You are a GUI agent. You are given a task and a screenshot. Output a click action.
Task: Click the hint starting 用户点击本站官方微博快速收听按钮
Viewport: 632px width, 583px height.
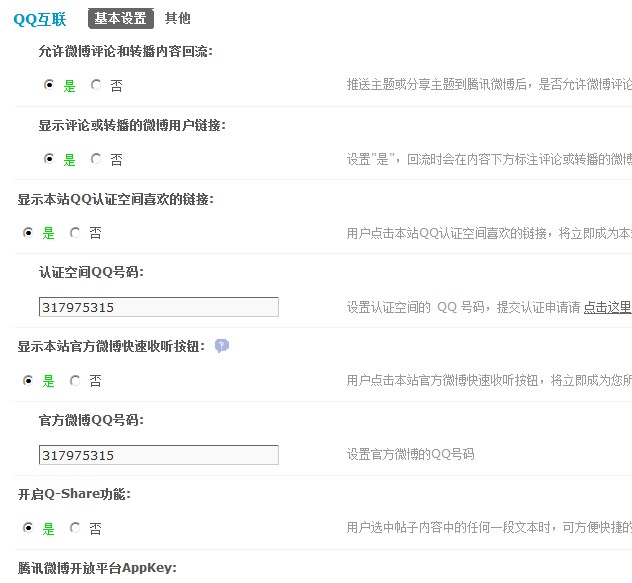(x=489, y=380)
